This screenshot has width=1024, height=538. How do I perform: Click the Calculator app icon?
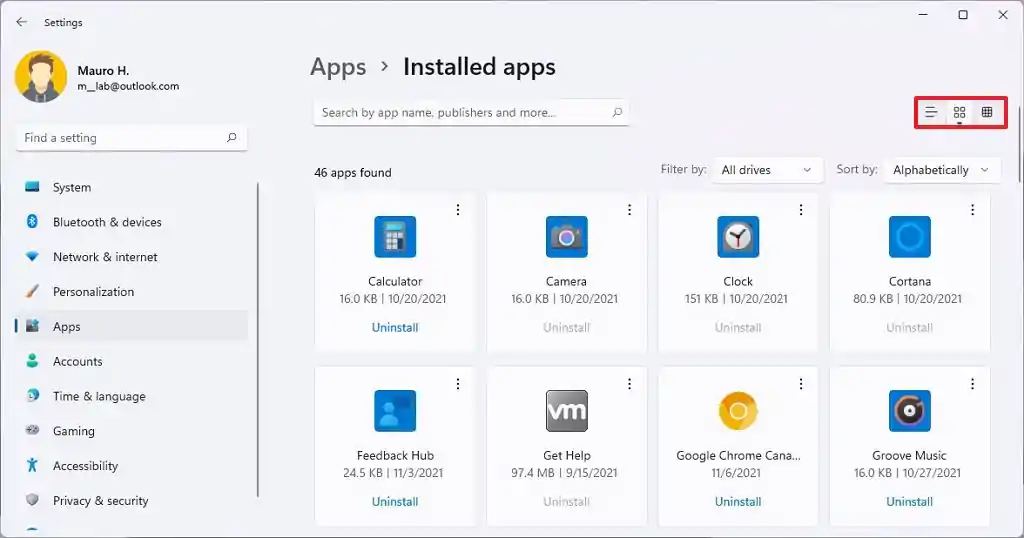click(x=395, y=237)
